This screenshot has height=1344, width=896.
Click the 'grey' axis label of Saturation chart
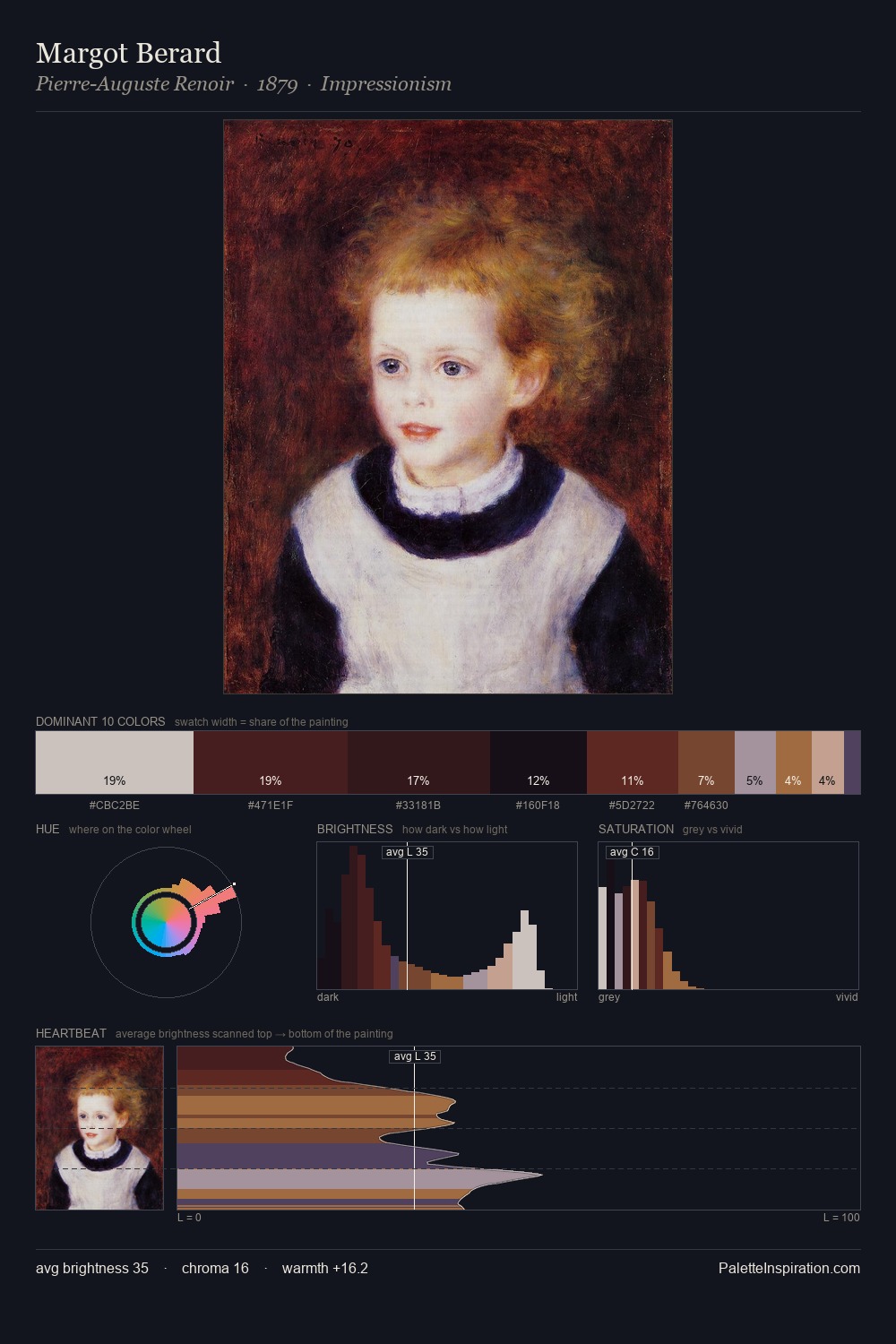[x=609, y=997]
